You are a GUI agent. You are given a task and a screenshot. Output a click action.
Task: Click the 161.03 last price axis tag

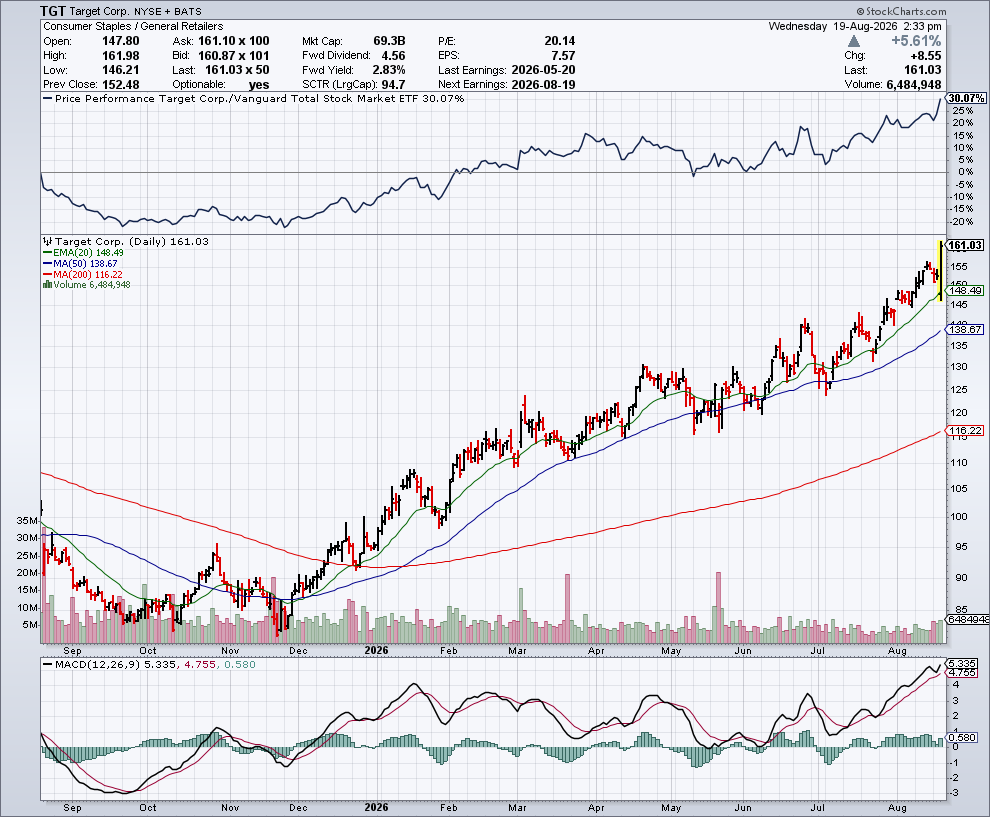(966, 245)
